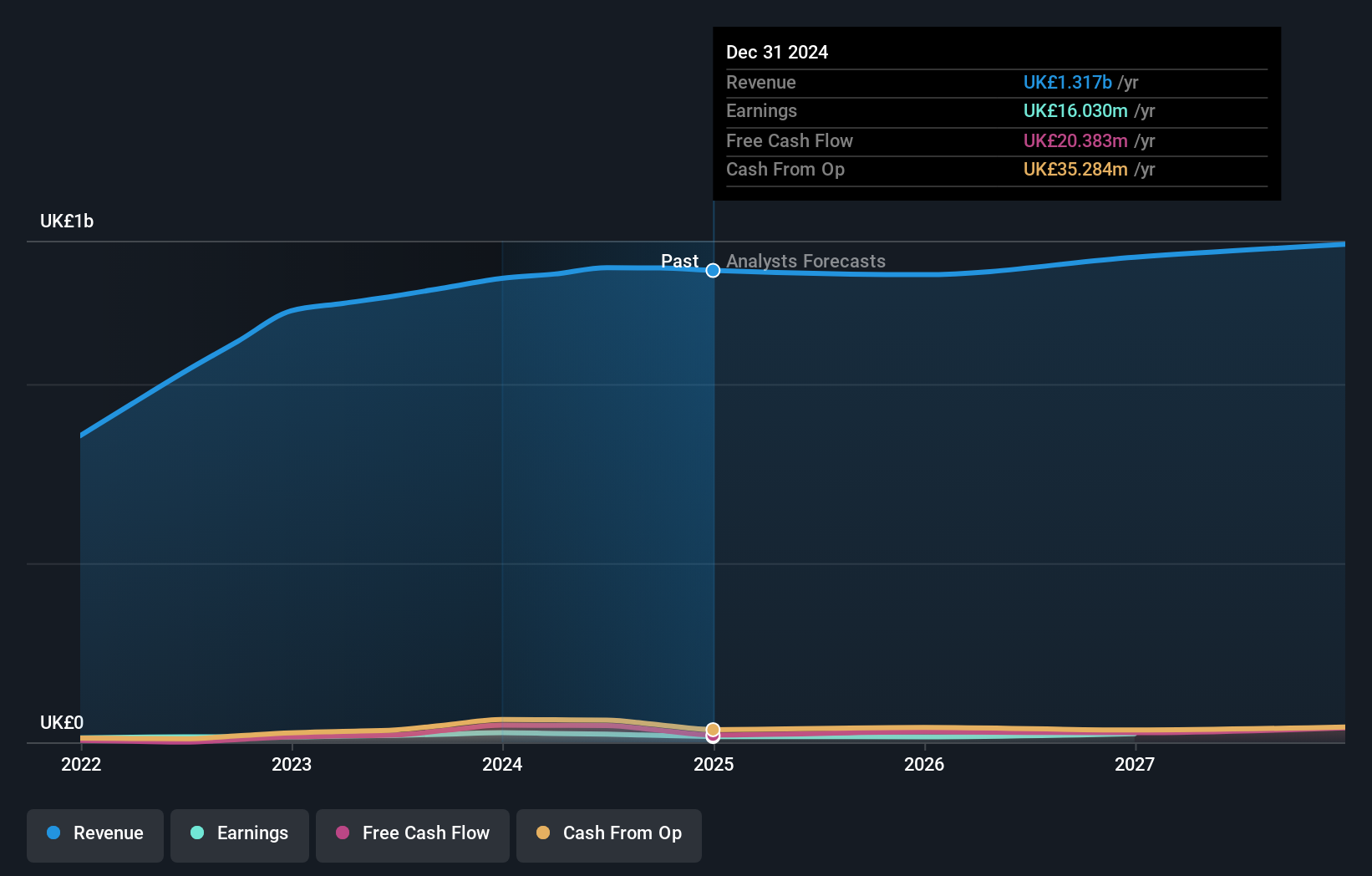Click the blue Revenue data point marker

pyautogui.click(x=713, y=270)
